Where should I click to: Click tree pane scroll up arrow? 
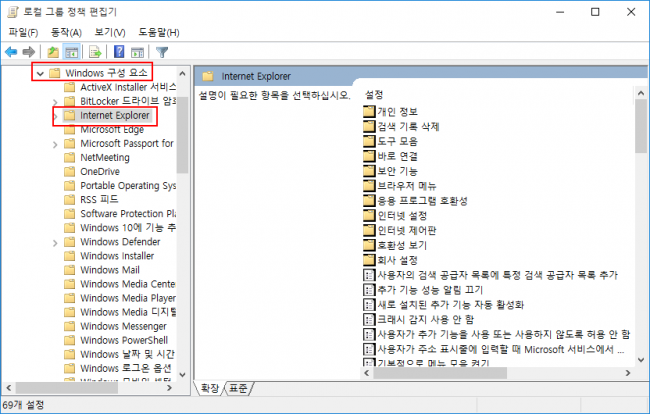pos(182,73)
